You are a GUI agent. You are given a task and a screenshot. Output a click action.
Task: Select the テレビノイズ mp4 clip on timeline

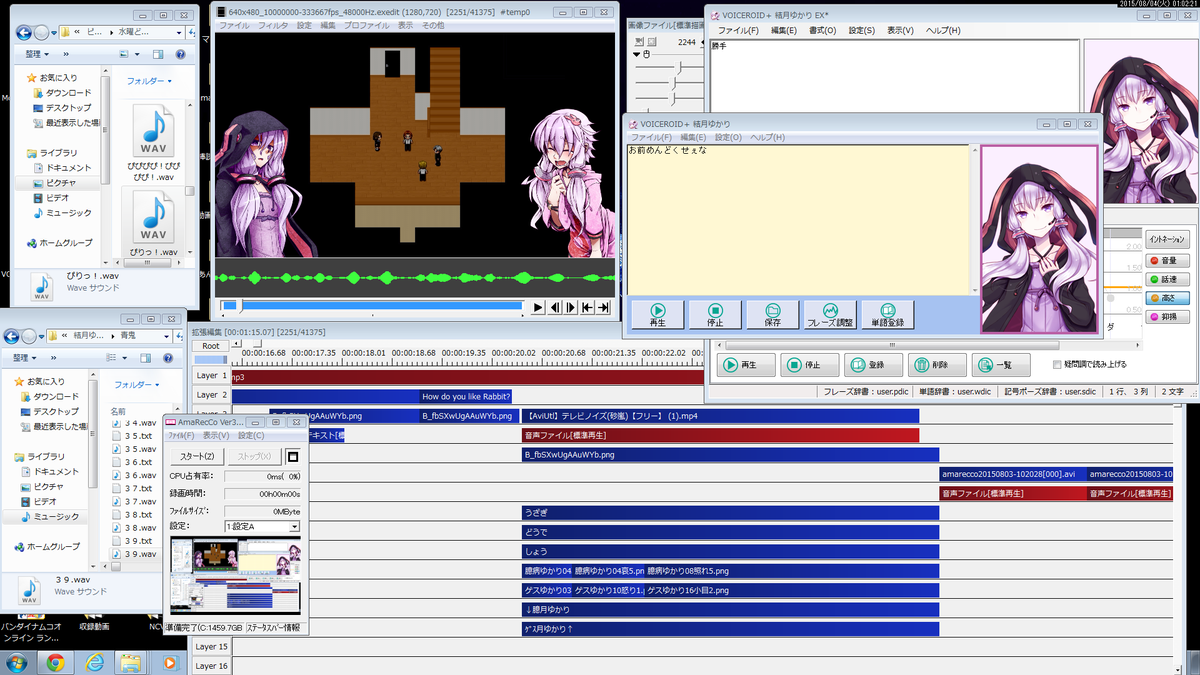click(720, 416)
